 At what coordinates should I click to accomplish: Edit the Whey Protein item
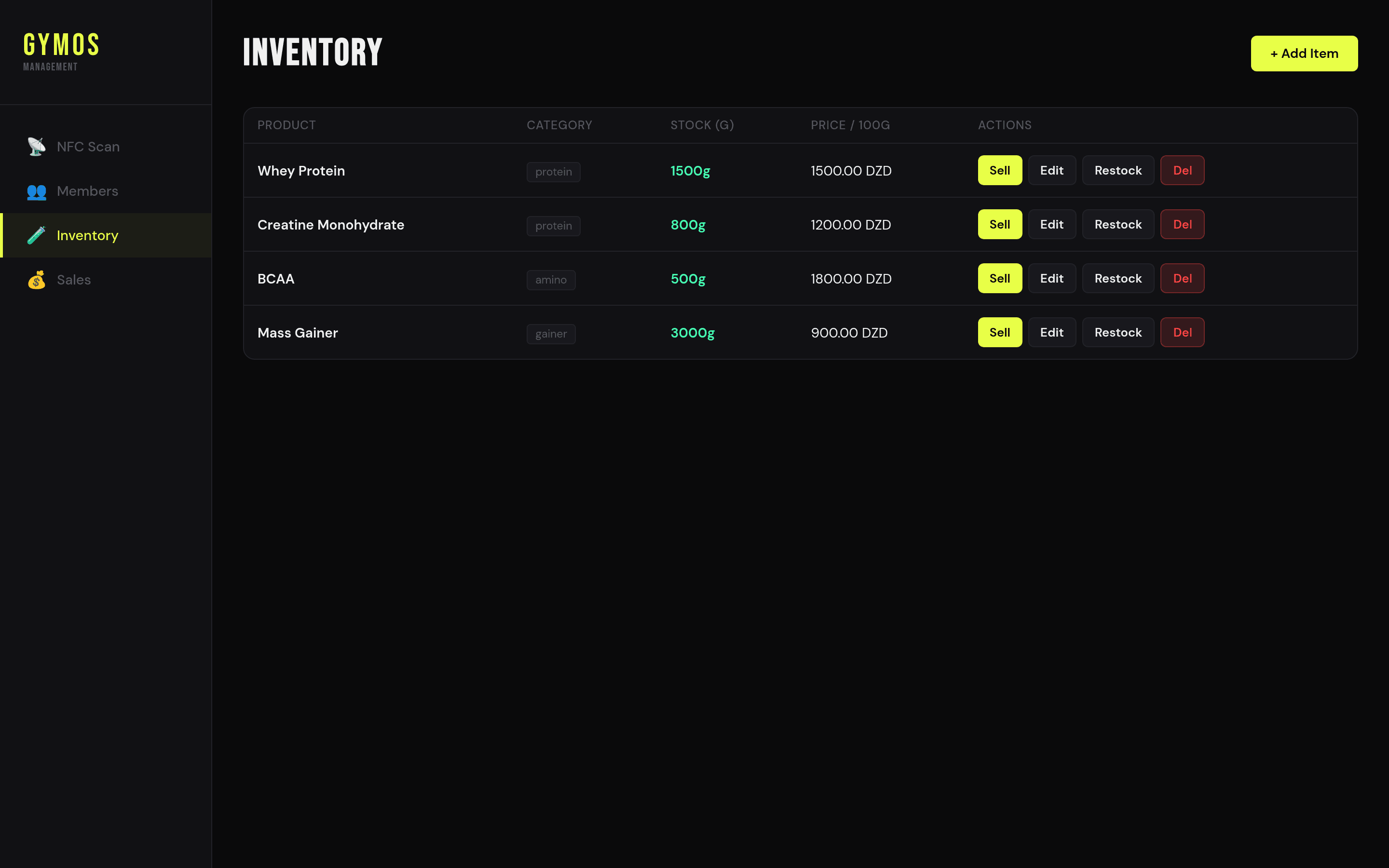(1051, 171)
